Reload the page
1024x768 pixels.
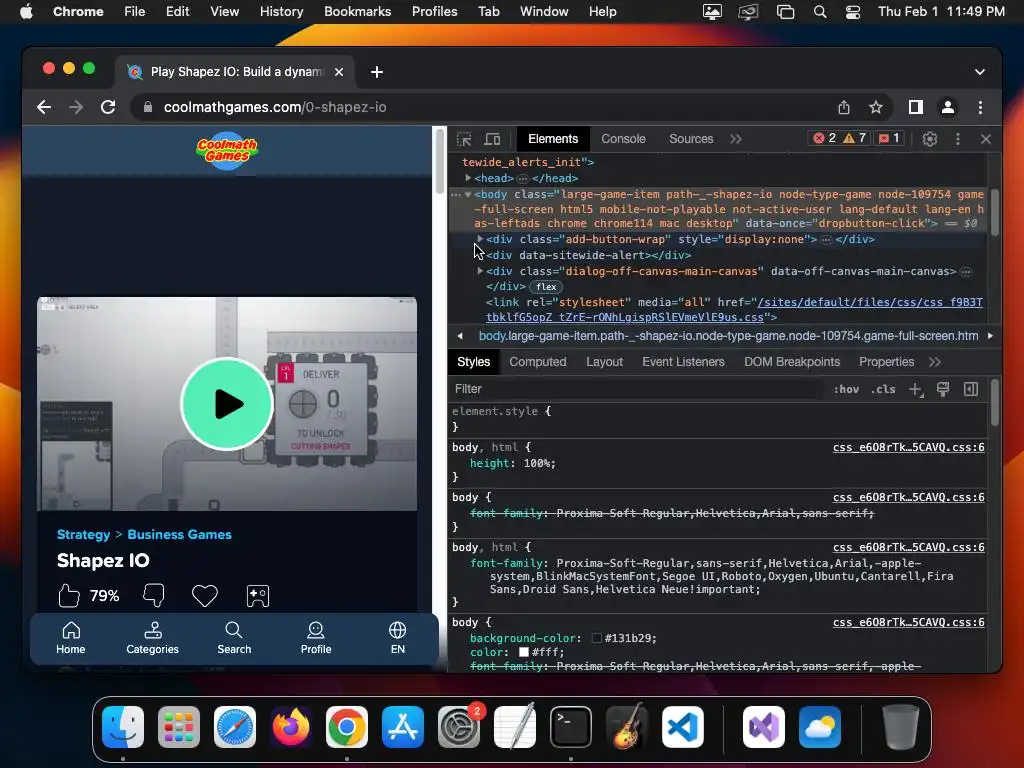[x=108, y=107]
